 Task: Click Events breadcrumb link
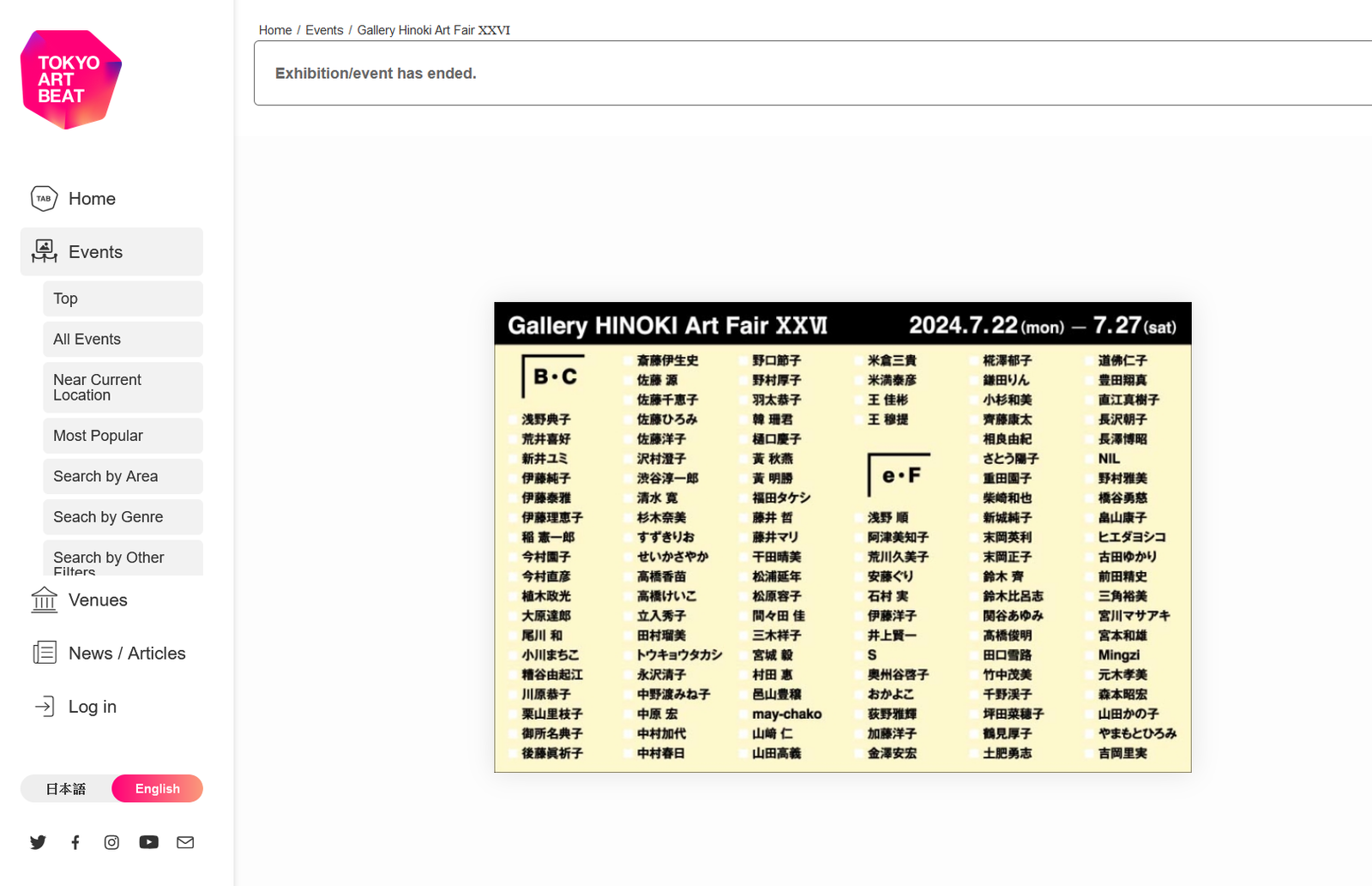click(324, 30)
